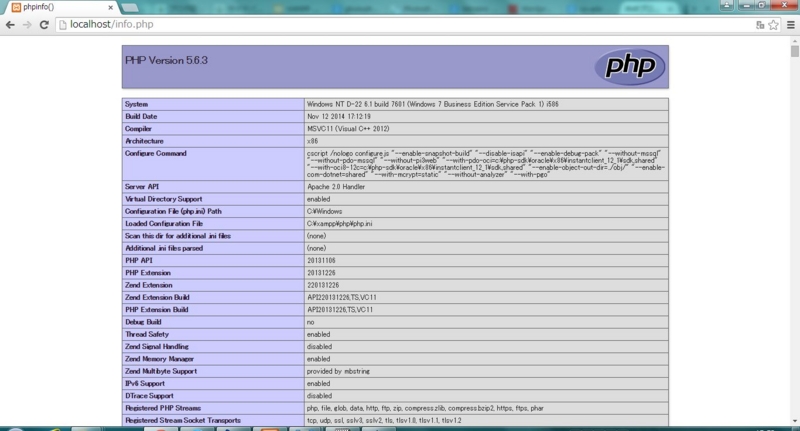This screenshot has height=431, width=800.
Task: Select Server API value Apache 2.0 Handler
Action: click(336, 187)
